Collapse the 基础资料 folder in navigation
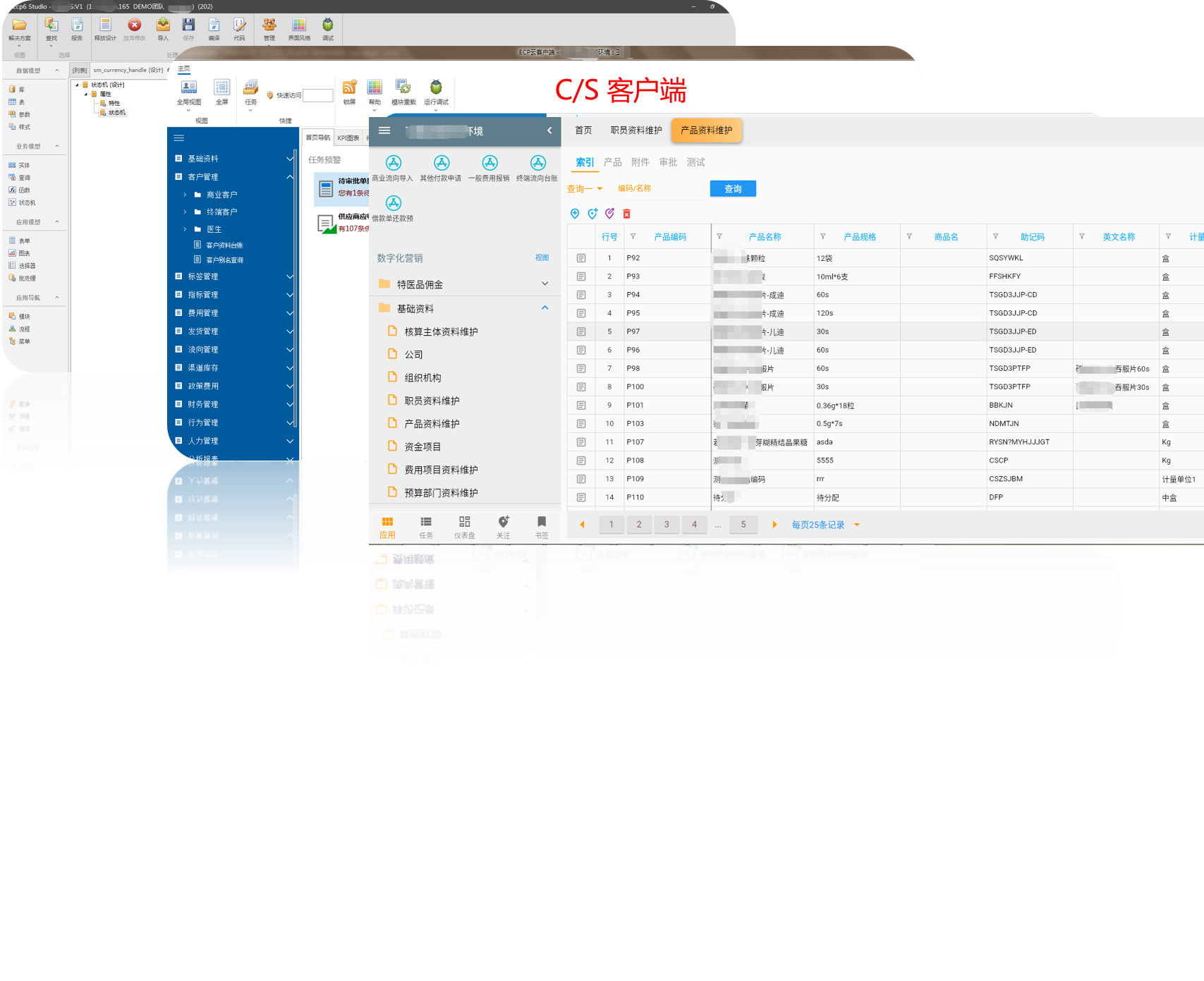The height and width of the screenshot is (981, 1204). [545, 308]
